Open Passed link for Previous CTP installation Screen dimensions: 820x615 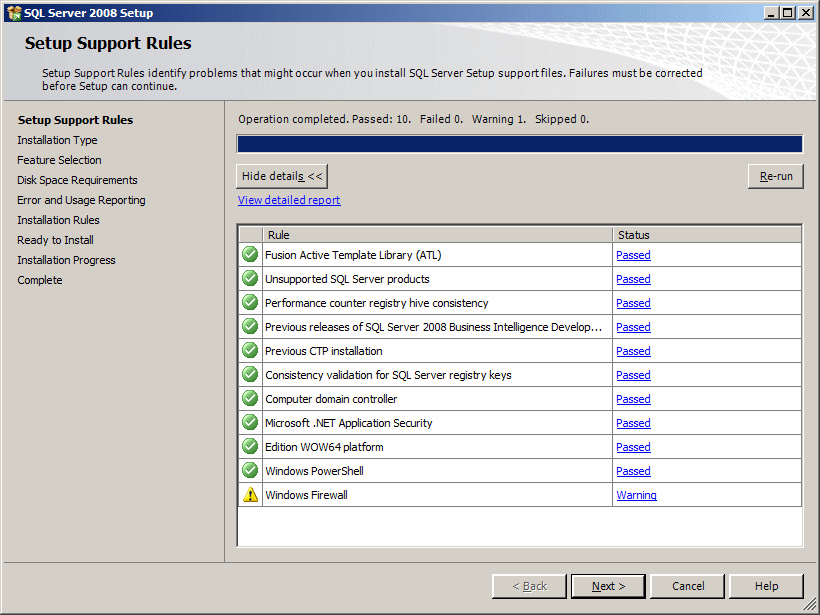[x=633, y=351]
